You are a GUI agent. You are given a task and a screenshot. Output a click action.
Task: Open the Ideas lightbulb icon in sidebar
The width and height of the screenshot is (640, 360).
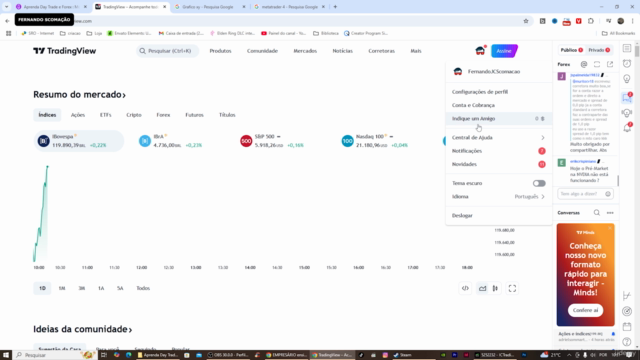(627, 79)
